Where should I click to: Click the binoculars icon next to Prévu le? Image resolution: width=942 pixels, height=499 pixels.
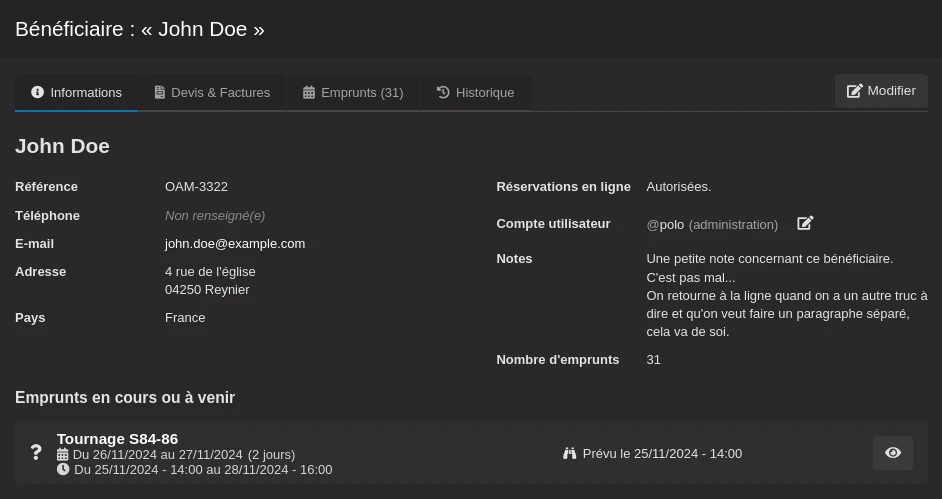(x=570, y=454)
